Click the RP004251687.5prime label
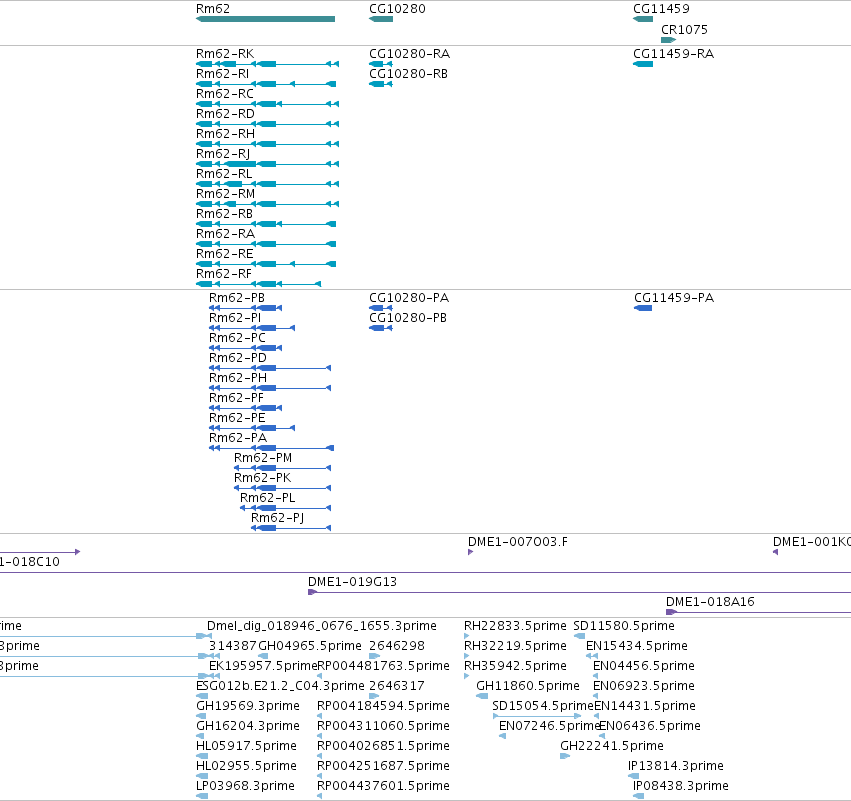 pyautogui.click(x=383, y=766)
